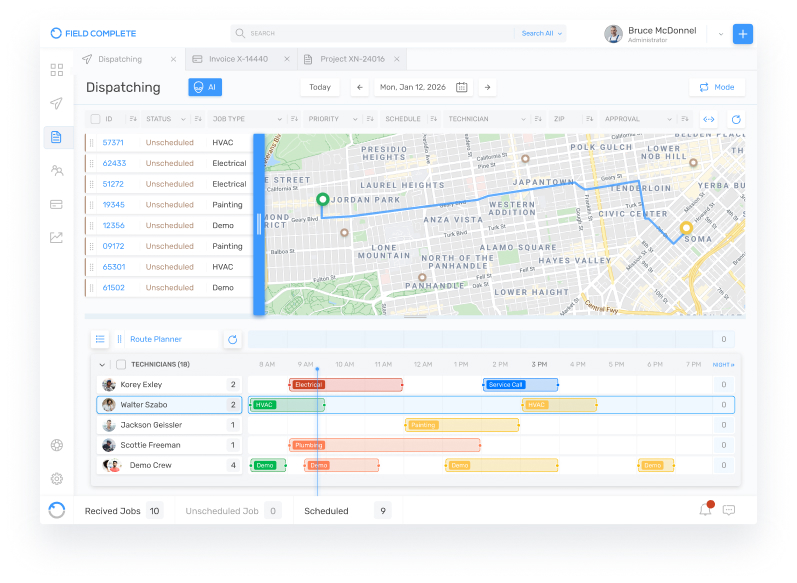This screenshot has width=797, height=583.
Task: Tick the Technicians (18) checkbox
Action: pos(121,364)
